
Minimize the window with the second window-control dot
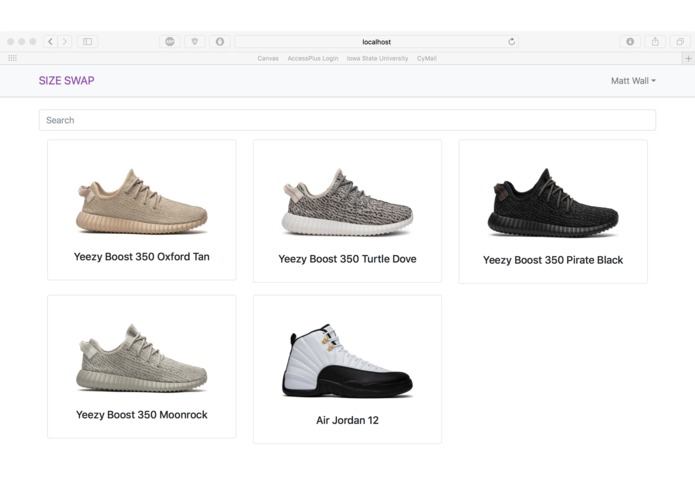pos(22,42)
